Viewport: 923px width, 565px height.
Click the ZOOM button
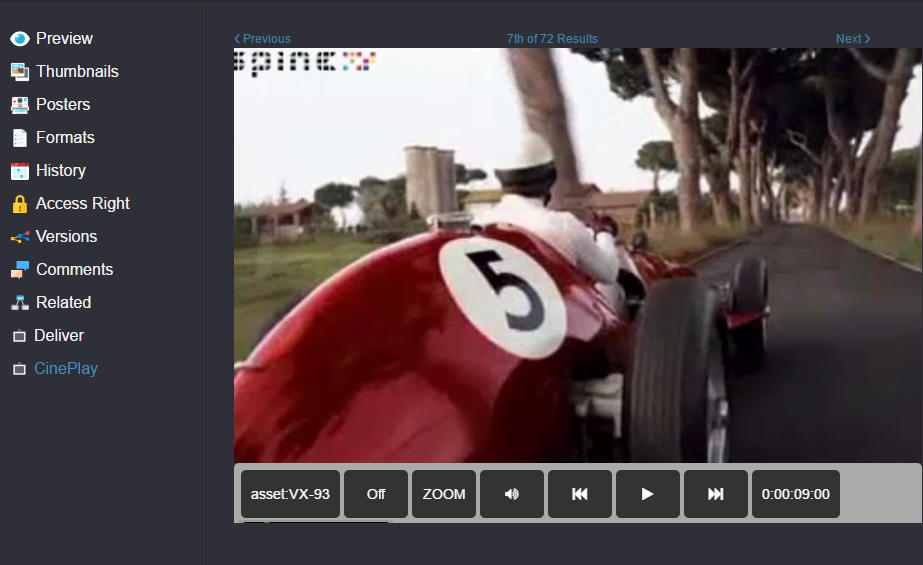(x=444, y=494)
